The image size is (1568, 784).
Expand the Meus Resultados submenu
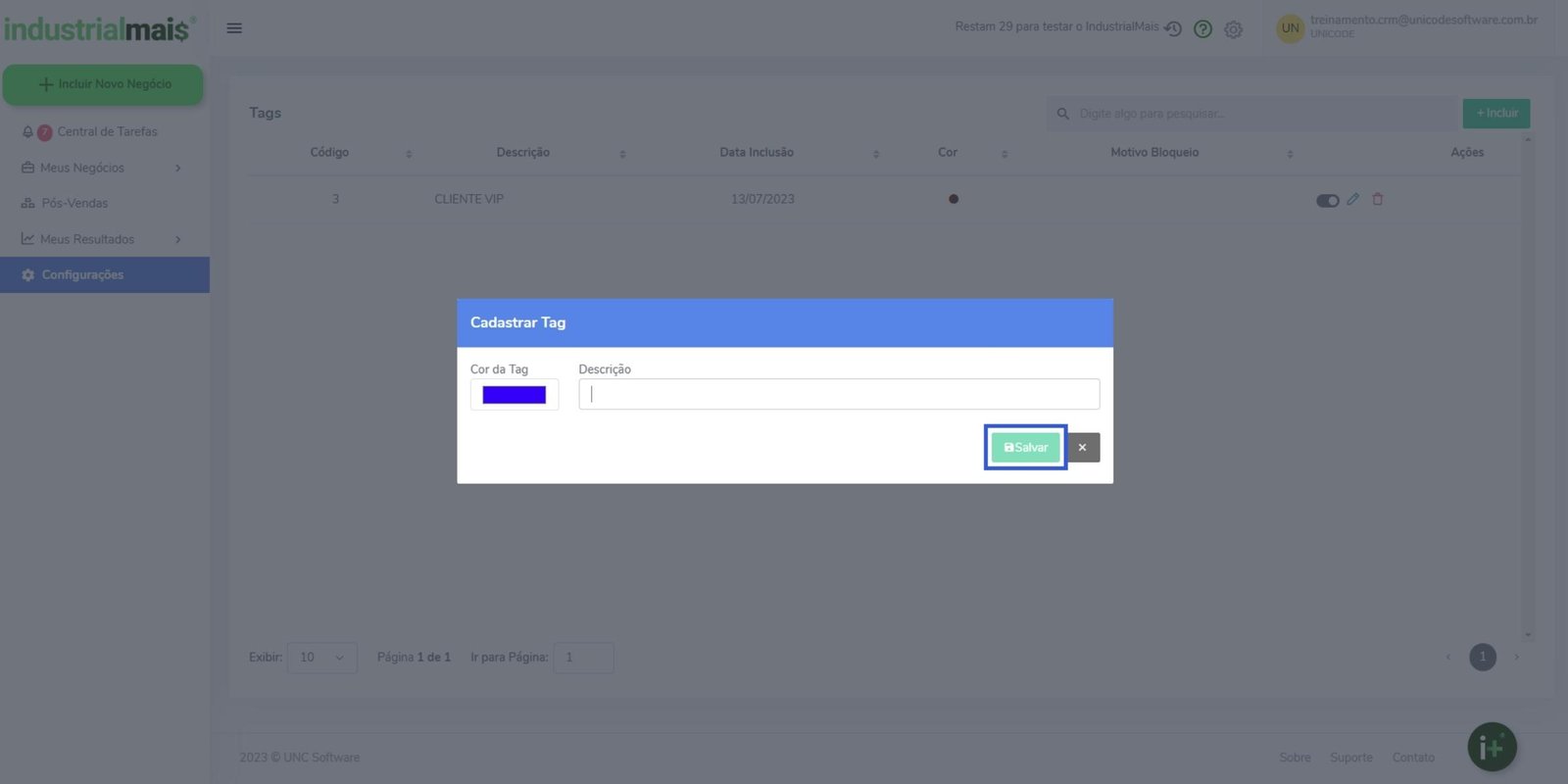[x=177, y=240]
